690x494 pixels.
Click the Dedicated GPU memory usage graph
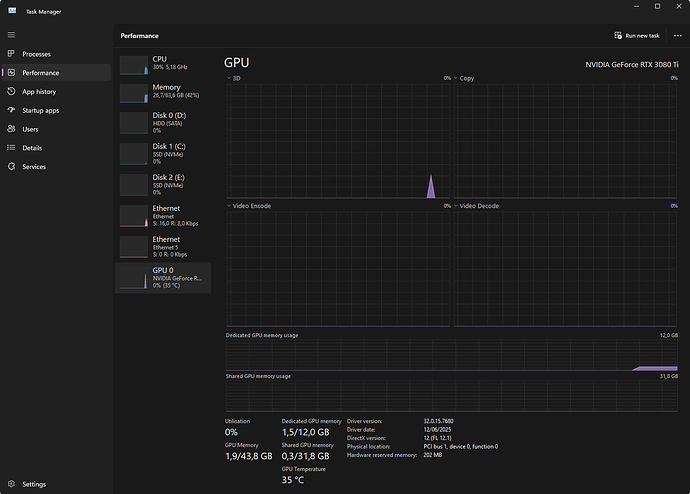coord(451,355)
